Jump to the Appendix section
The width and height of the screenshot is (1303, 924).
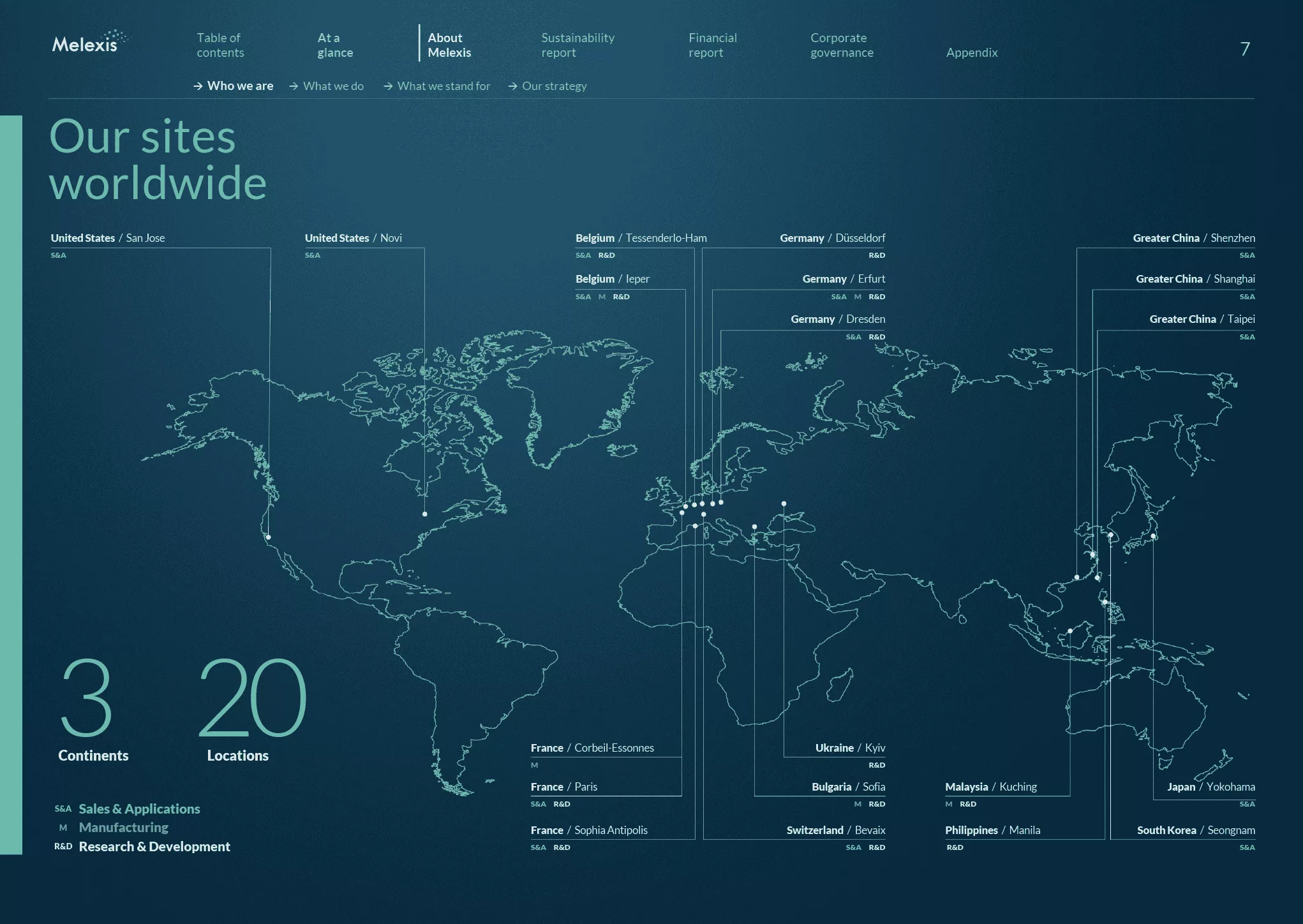(x=972, y=52)
